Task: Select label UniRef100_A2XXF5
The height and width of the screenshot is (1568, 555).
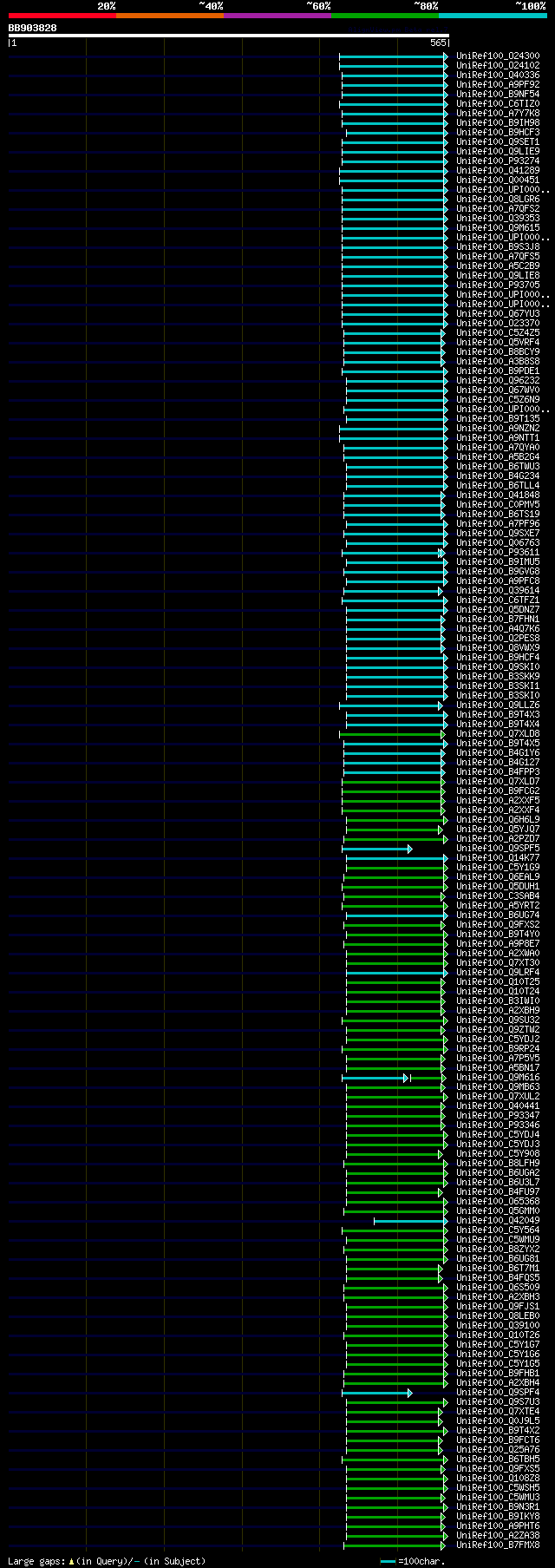Action: pyautogui.click(x=498, y=801)
